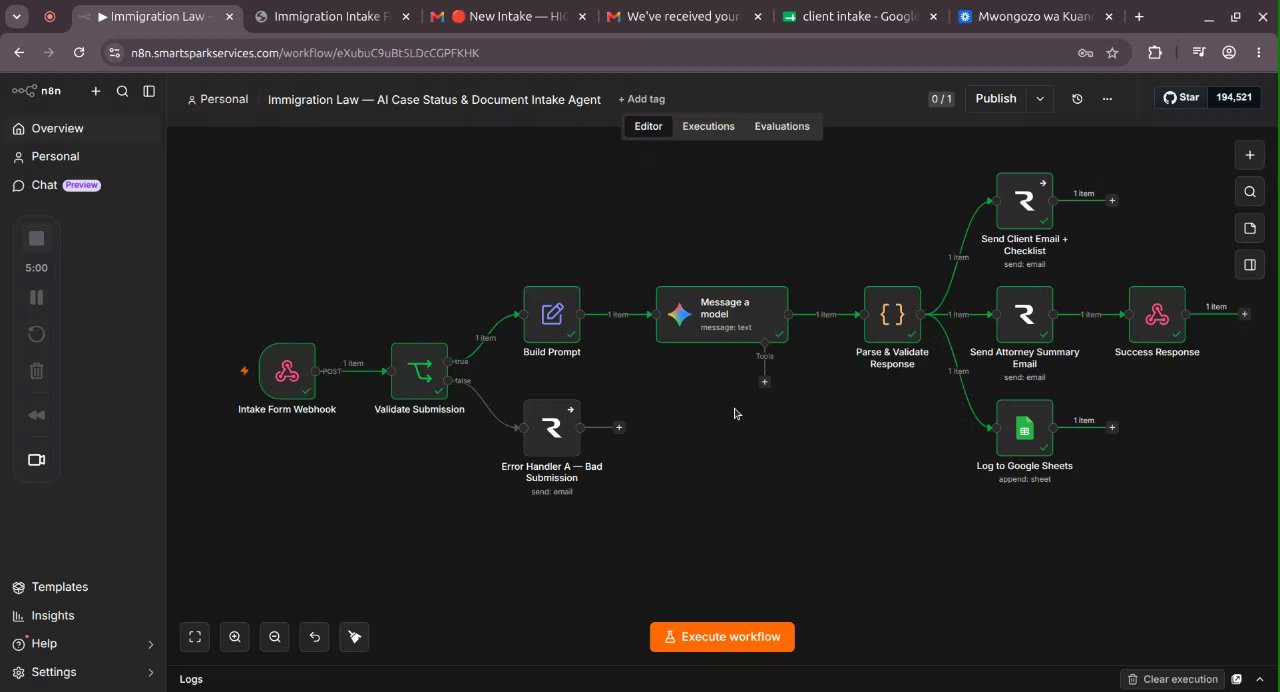The width and height of the screenshot is (1280, 692).
Task: Open the GitHub Star button
Action: point(1181,98)
